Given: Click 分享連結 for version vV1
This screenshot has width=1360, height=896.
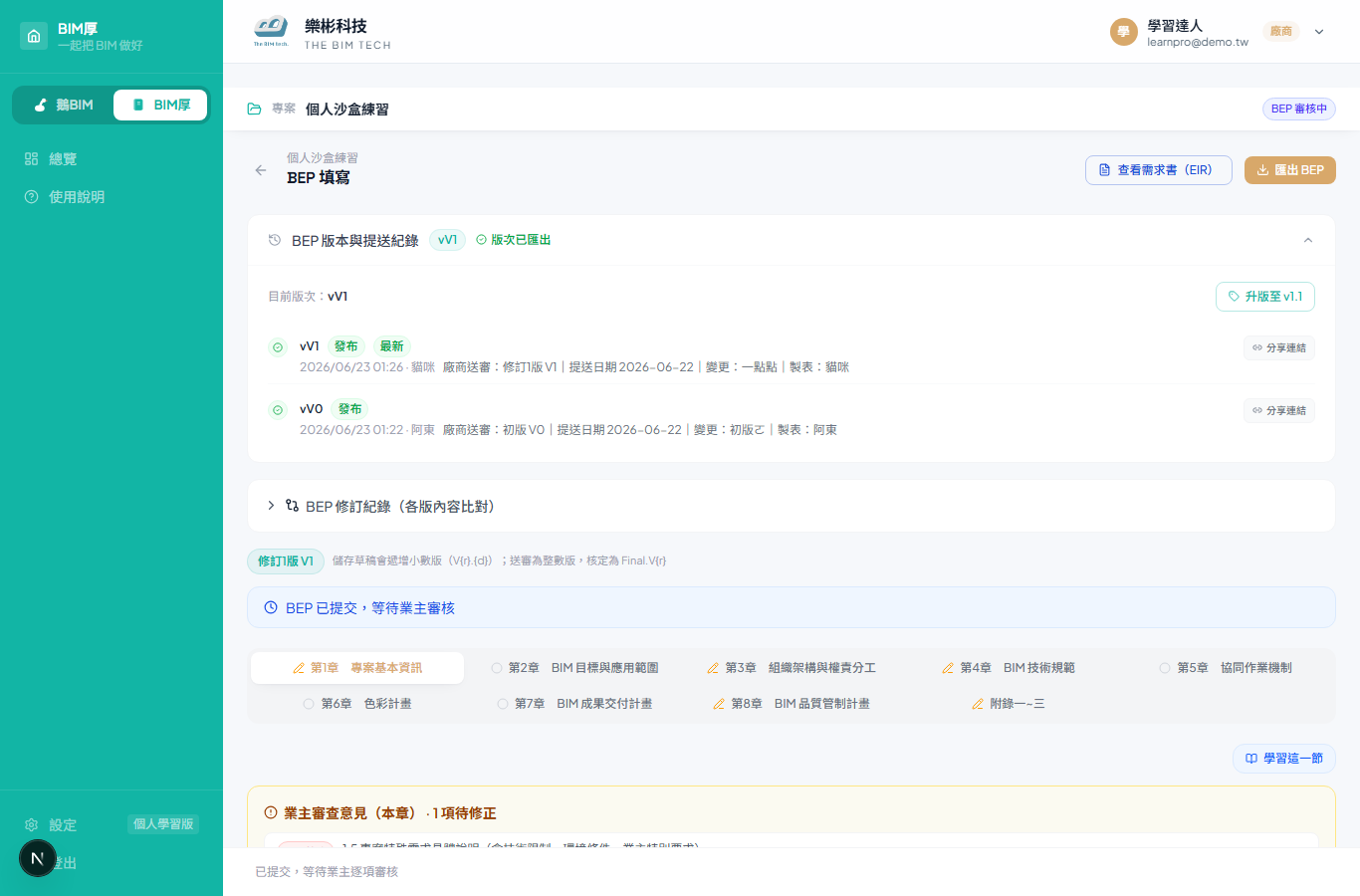Looking at the screenshot, I should (x=1279, y=347).
